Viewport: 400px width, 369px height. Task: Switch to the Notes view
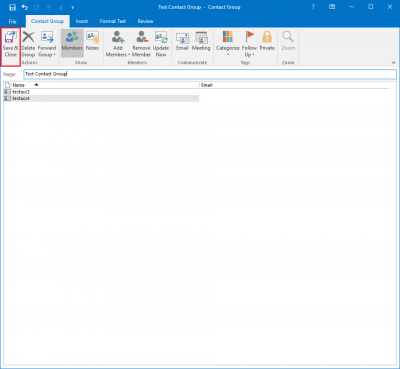click(x=92, y=42)
